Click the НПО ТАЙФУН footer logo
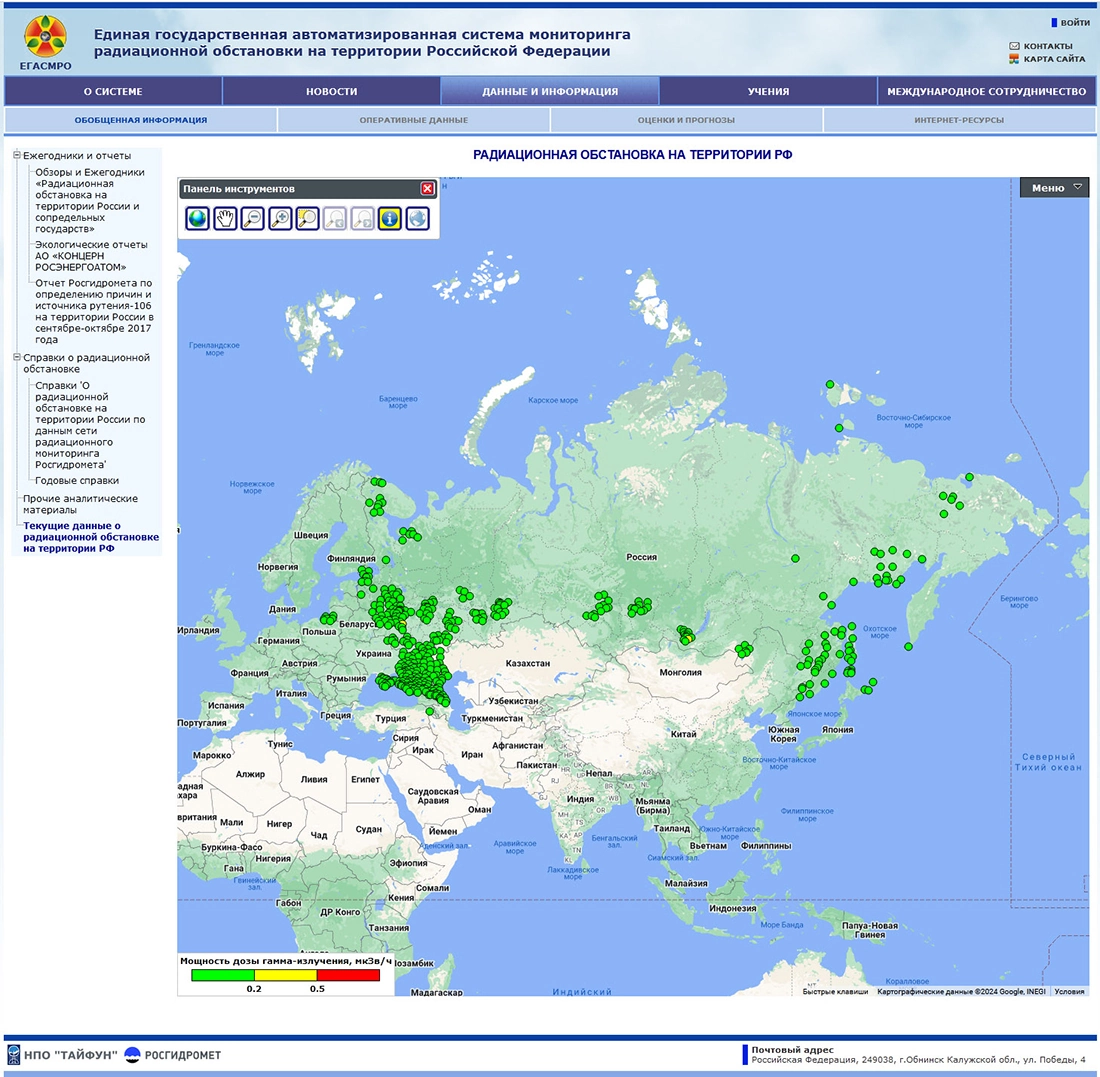The image size is (1100, 1077). tap(62, 1055)
